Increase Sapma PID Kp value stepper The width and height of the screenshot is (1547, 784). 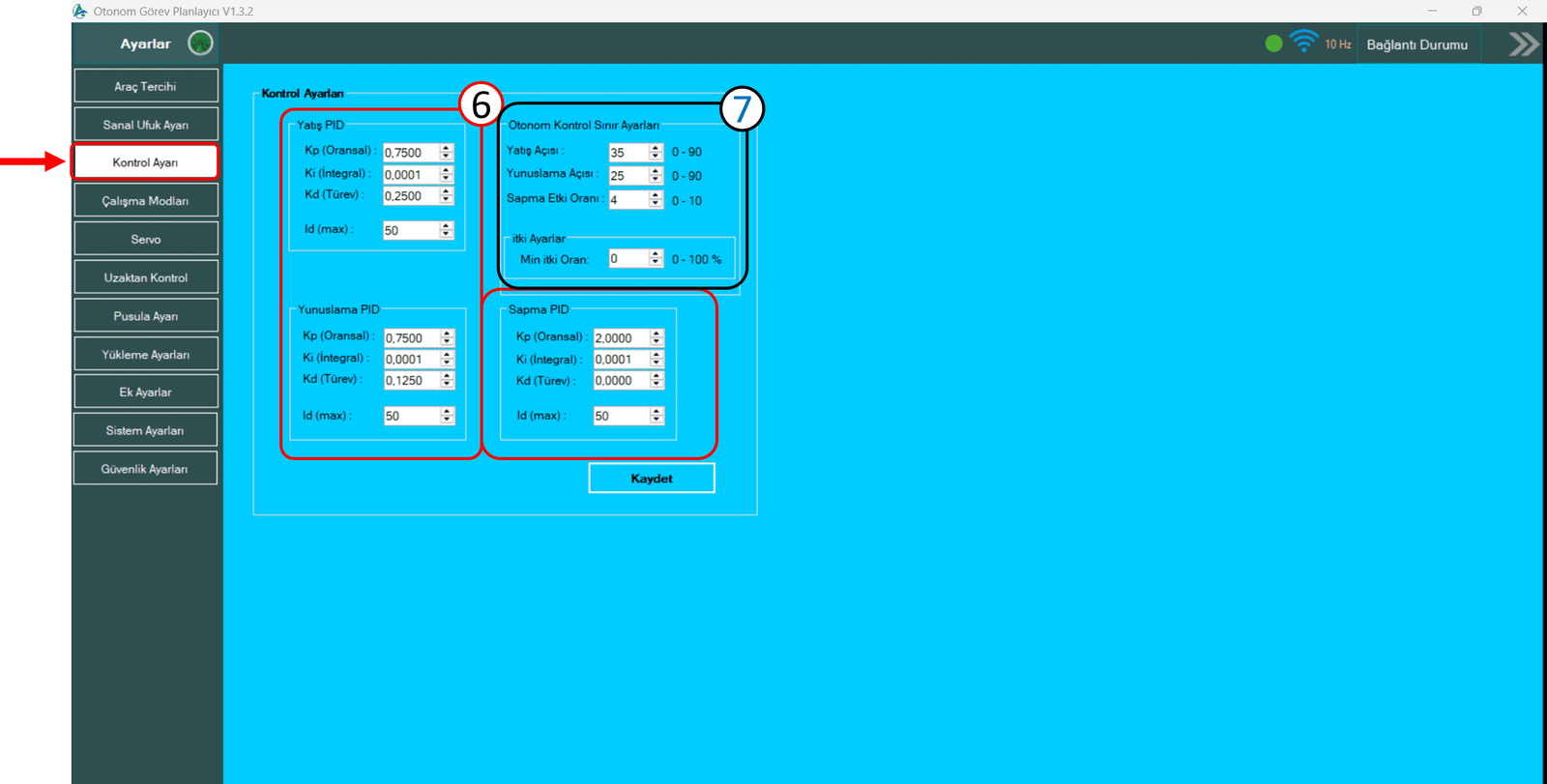[x=657, y=334]
